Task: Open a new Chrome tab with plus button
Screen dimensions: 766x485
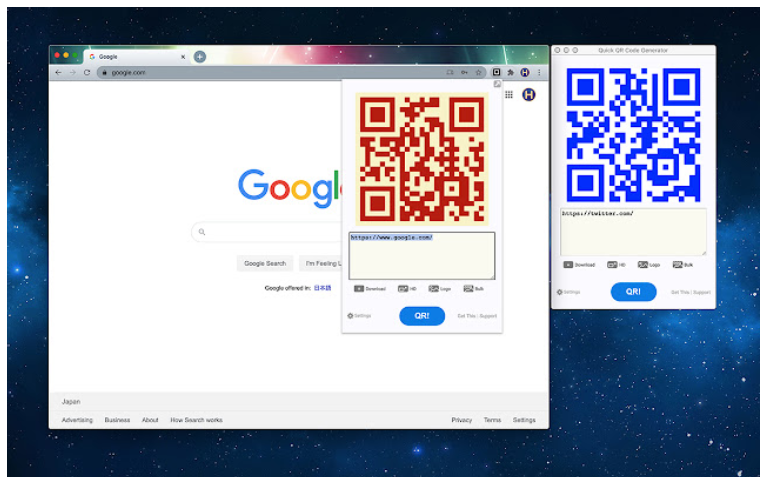Action: (199, 57)
